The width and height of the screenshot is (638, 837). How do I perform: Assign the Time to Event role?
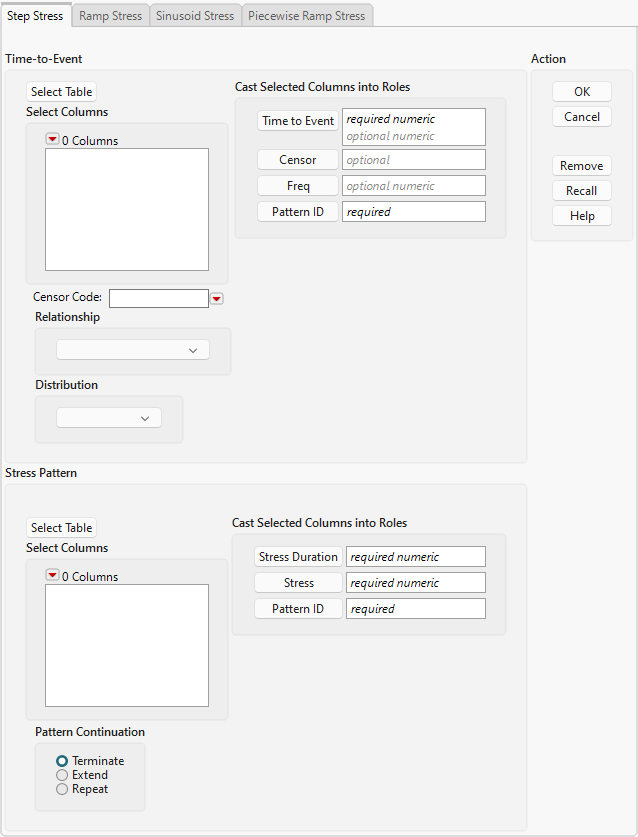click(297, 121)
